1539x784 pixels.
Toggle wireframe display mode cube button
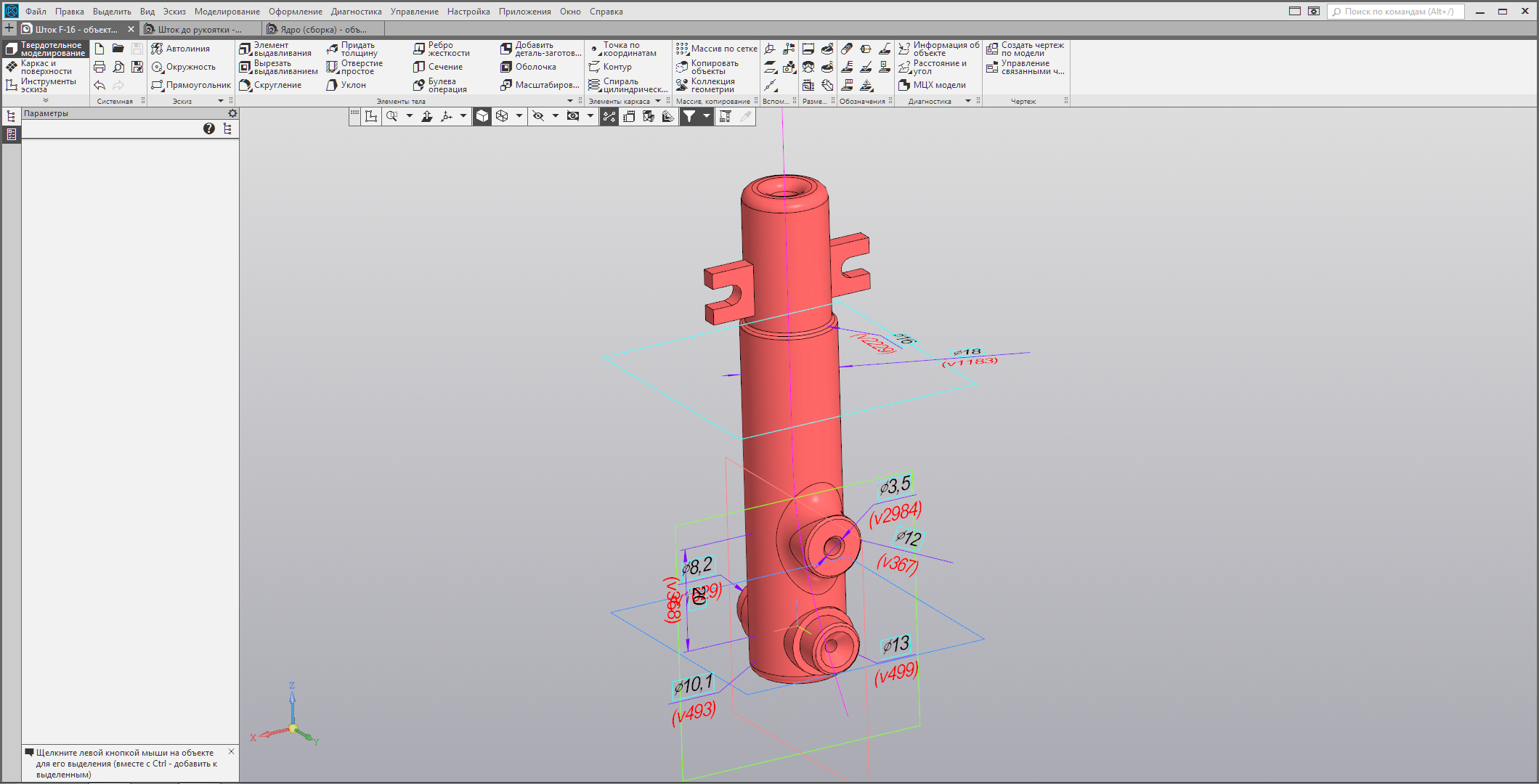point(502,116)
